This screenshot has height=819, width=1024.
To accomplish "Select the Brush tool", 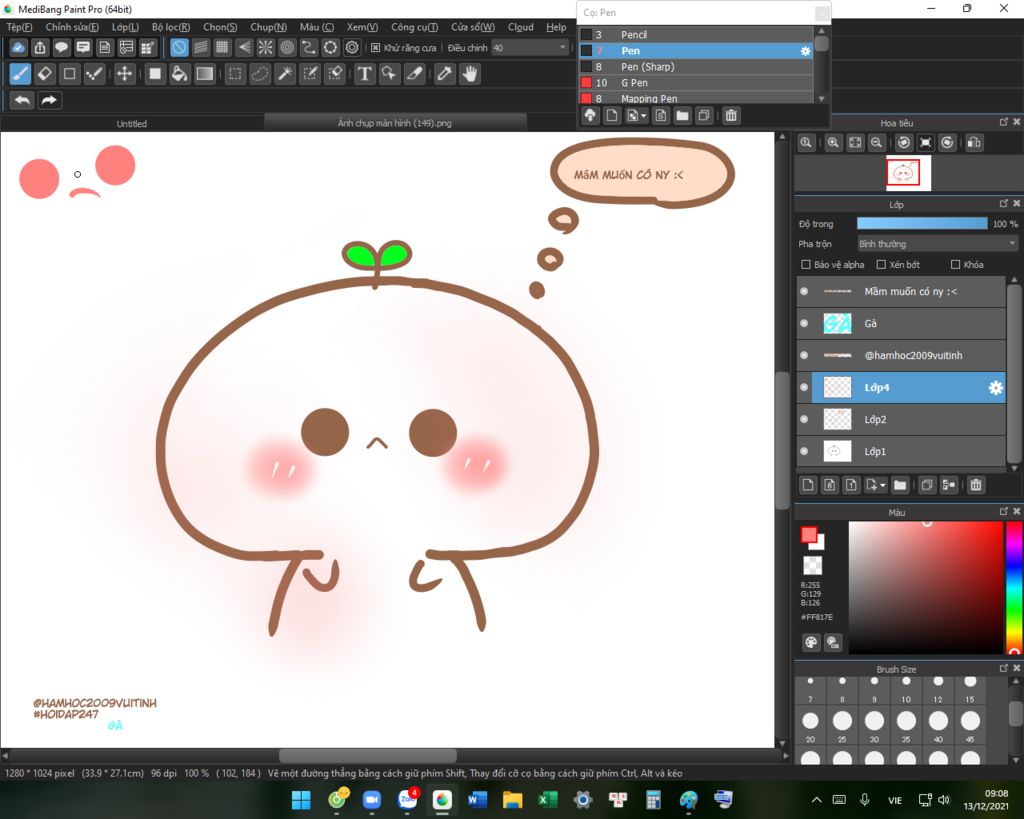I will 20,74.
